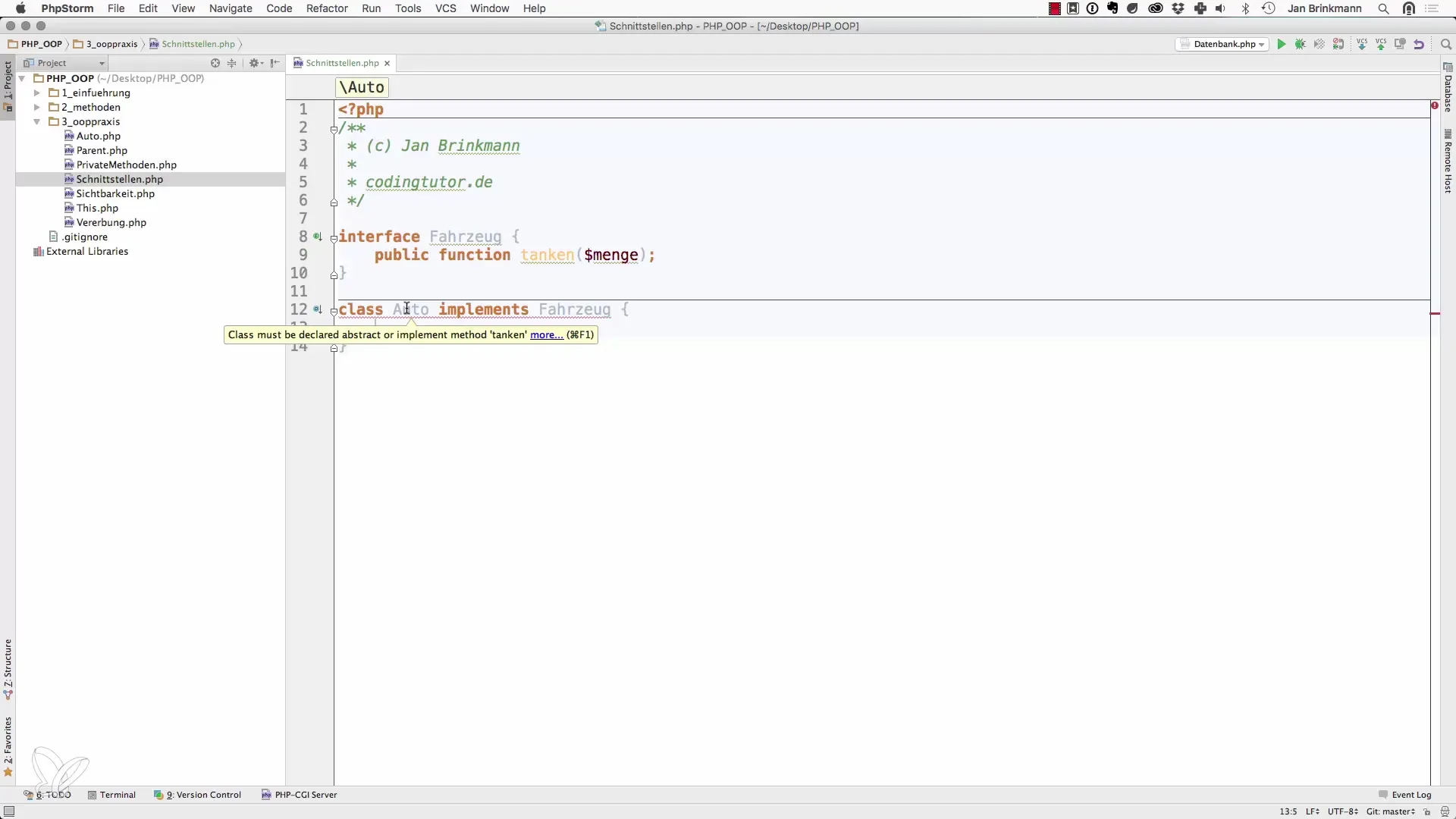Collapse the PHP_OOP root folder
Viewport: 1456px width, 819px height.
click(x=22, y=79)
